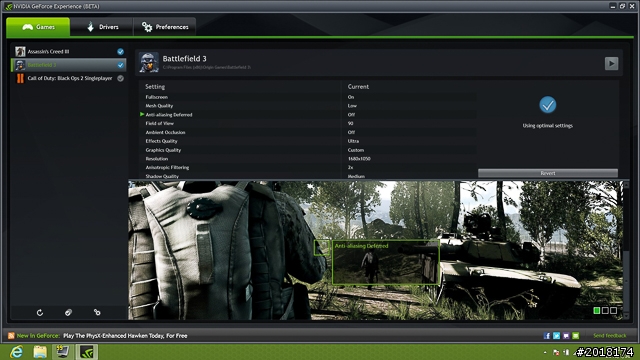Viewport: 640px width, 360px height.
Task: Select the Graphics Quality setting row
Action: tap(308, 150)
